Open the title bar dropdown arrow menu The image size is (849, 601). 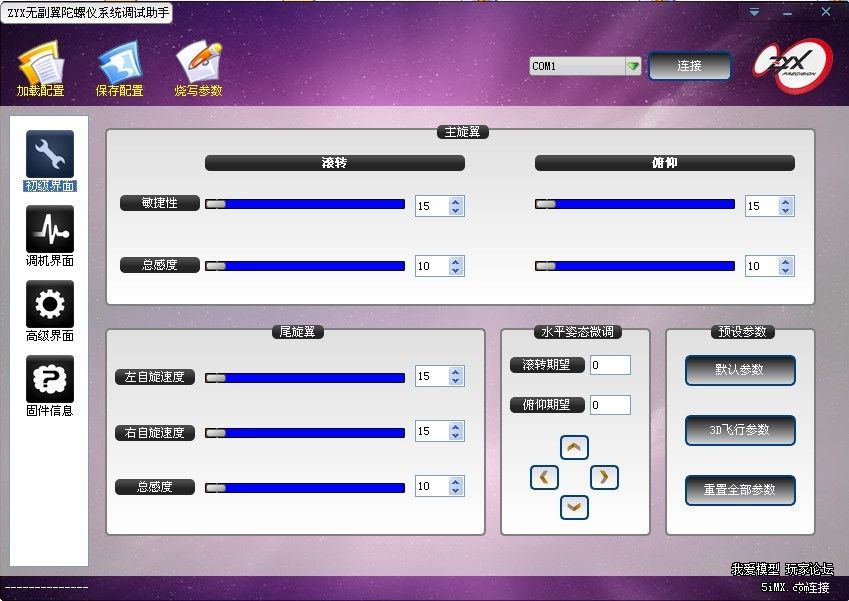pos(754,11)
